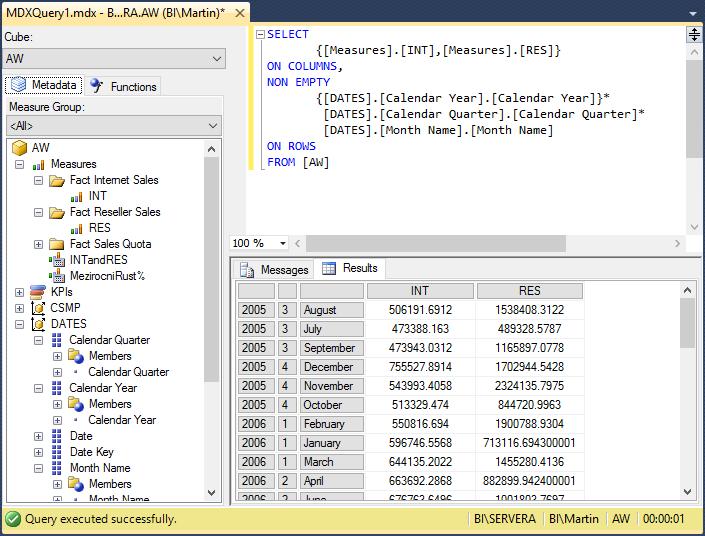Screen dimensions: 705x536
Task: Collapse the DATES dimension
Action: click(19, 324)
